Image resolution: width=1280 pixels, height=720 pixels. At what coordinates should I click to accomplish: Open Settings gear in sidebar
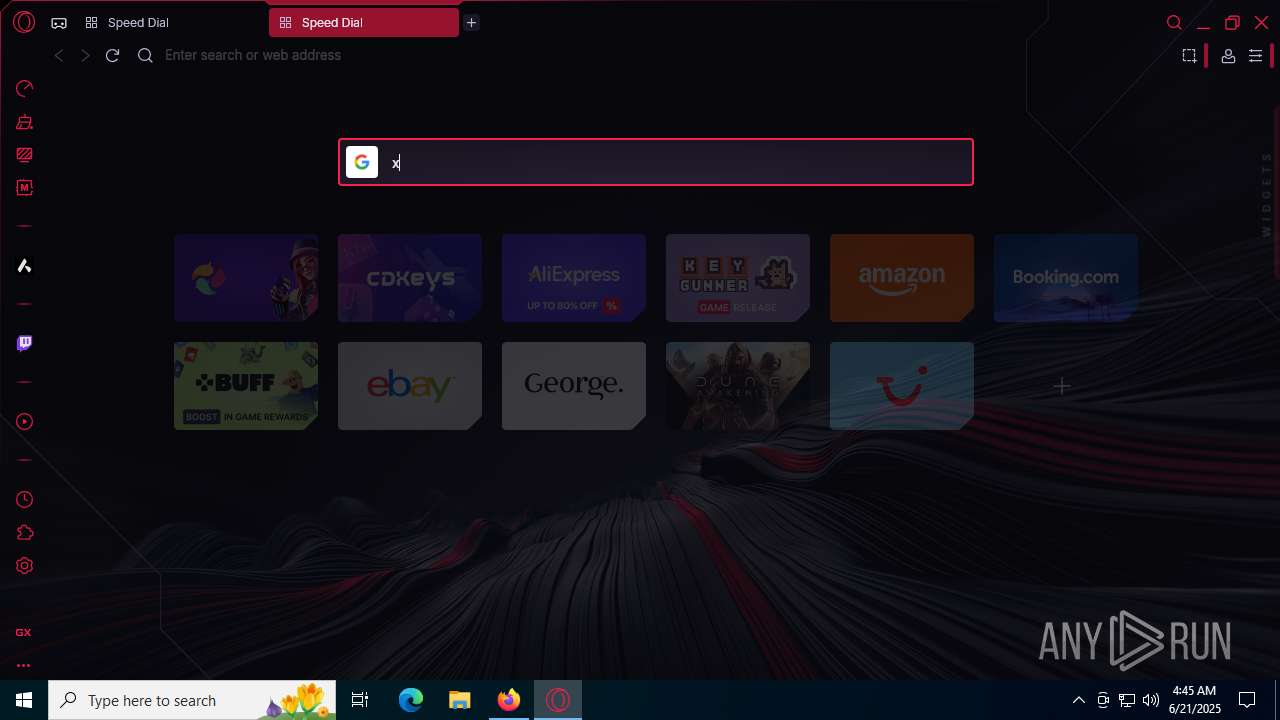coord(24,565)
